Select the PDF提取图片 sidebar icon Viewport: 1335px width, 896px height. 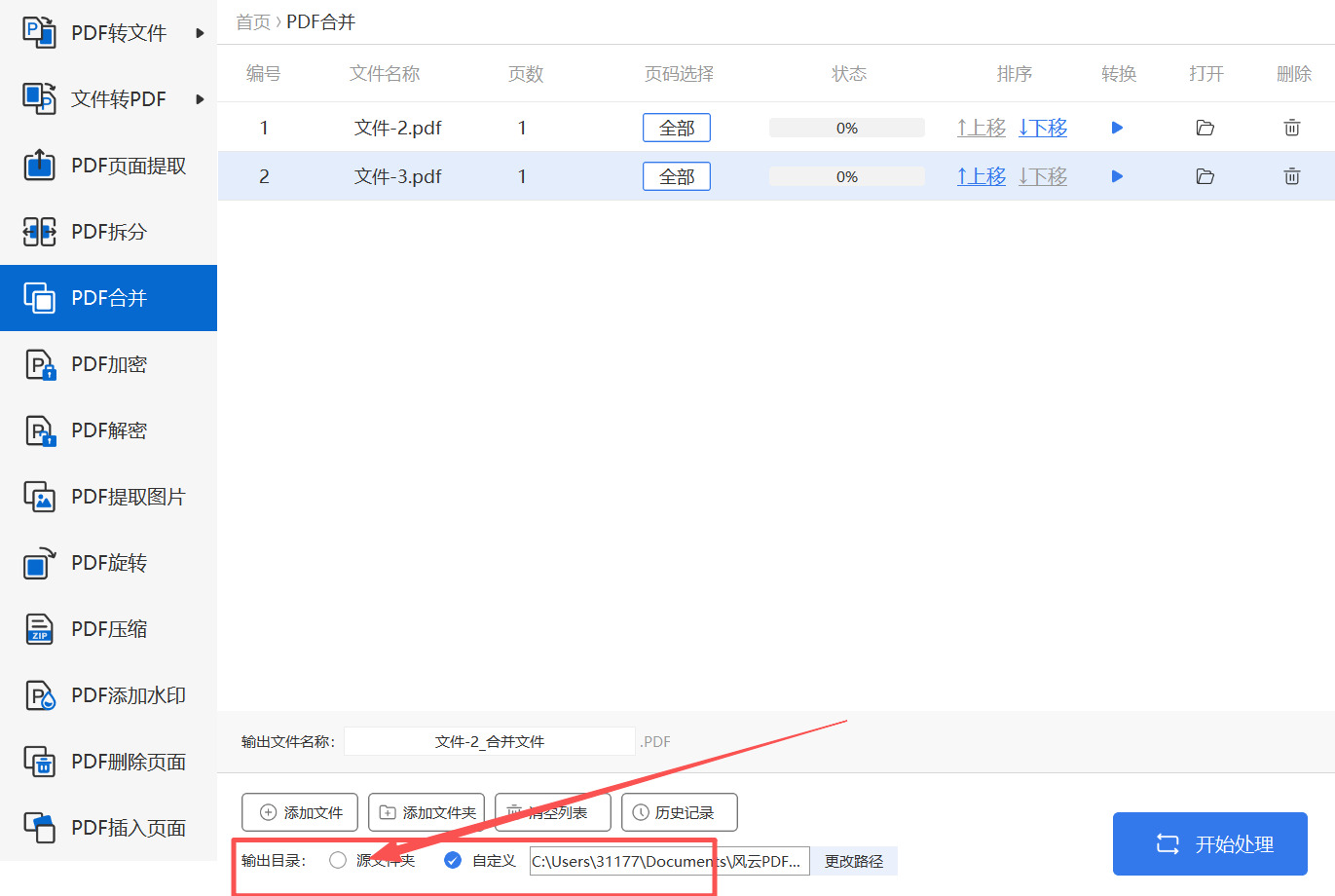39,496
